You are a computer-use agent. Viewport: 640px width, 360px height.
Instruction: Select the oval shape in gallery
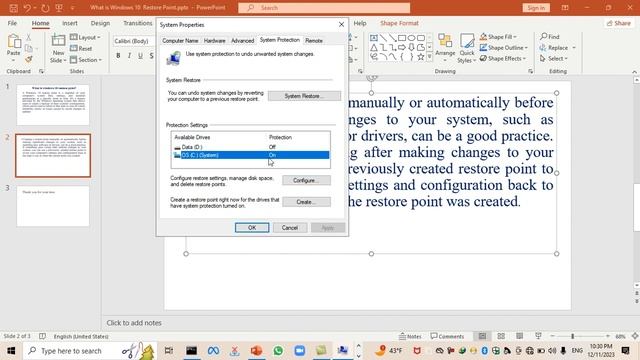click(x=411, y=38)
